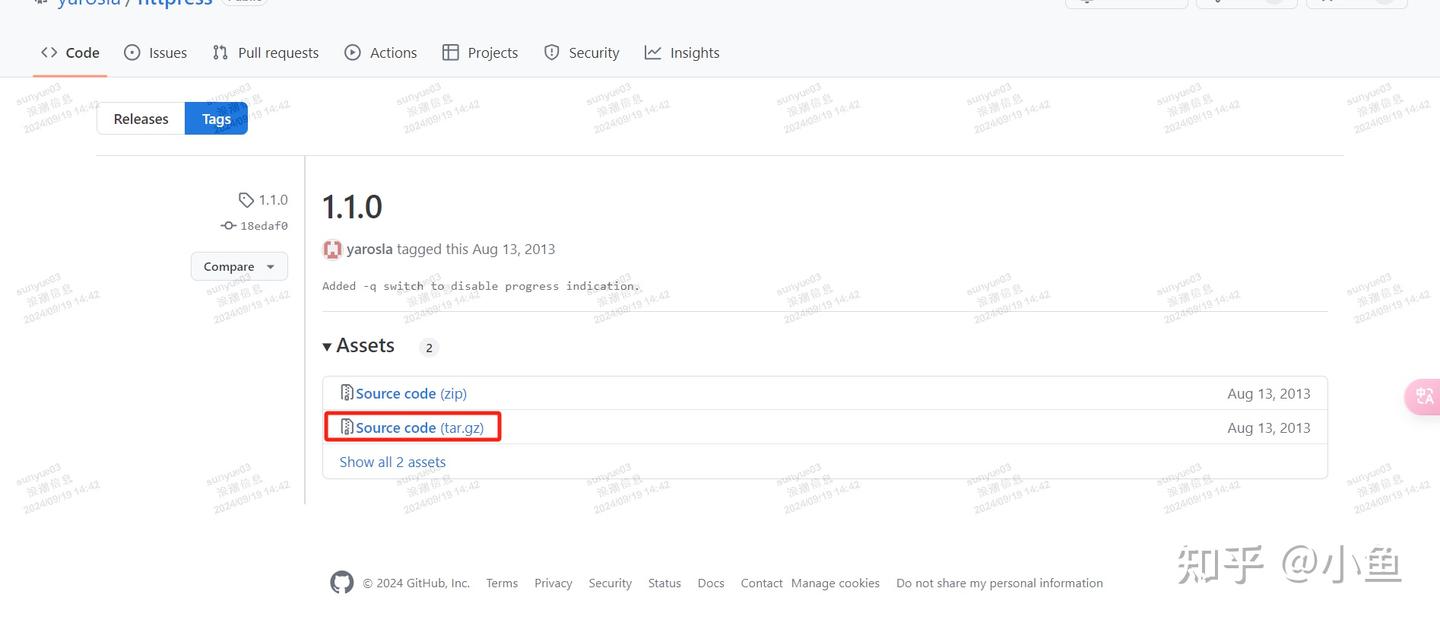Viewport: 1440px width, 623px height.
Task: Download Source code (zip) link
Action: [x=411, y=393]
